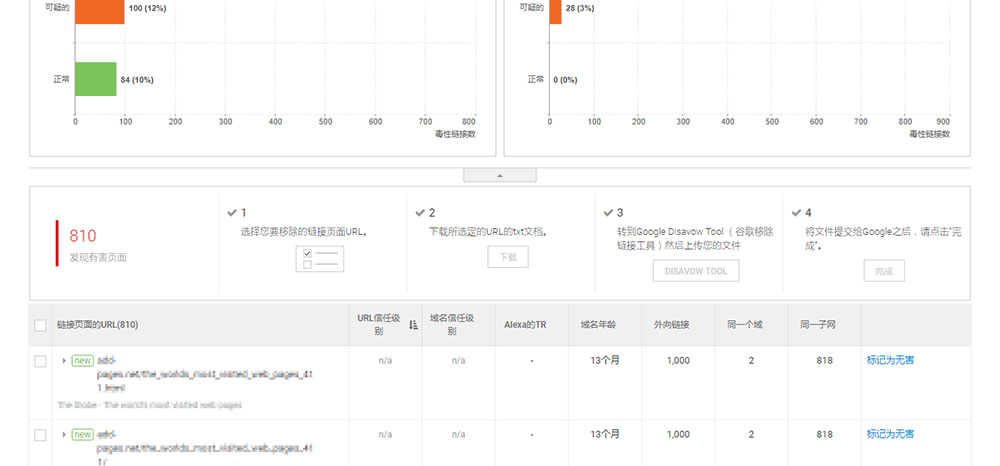This screenshot has width=1000, height=466.
Task: Click the checkmark icon beside step 4
Action: [x=796, y=213]
